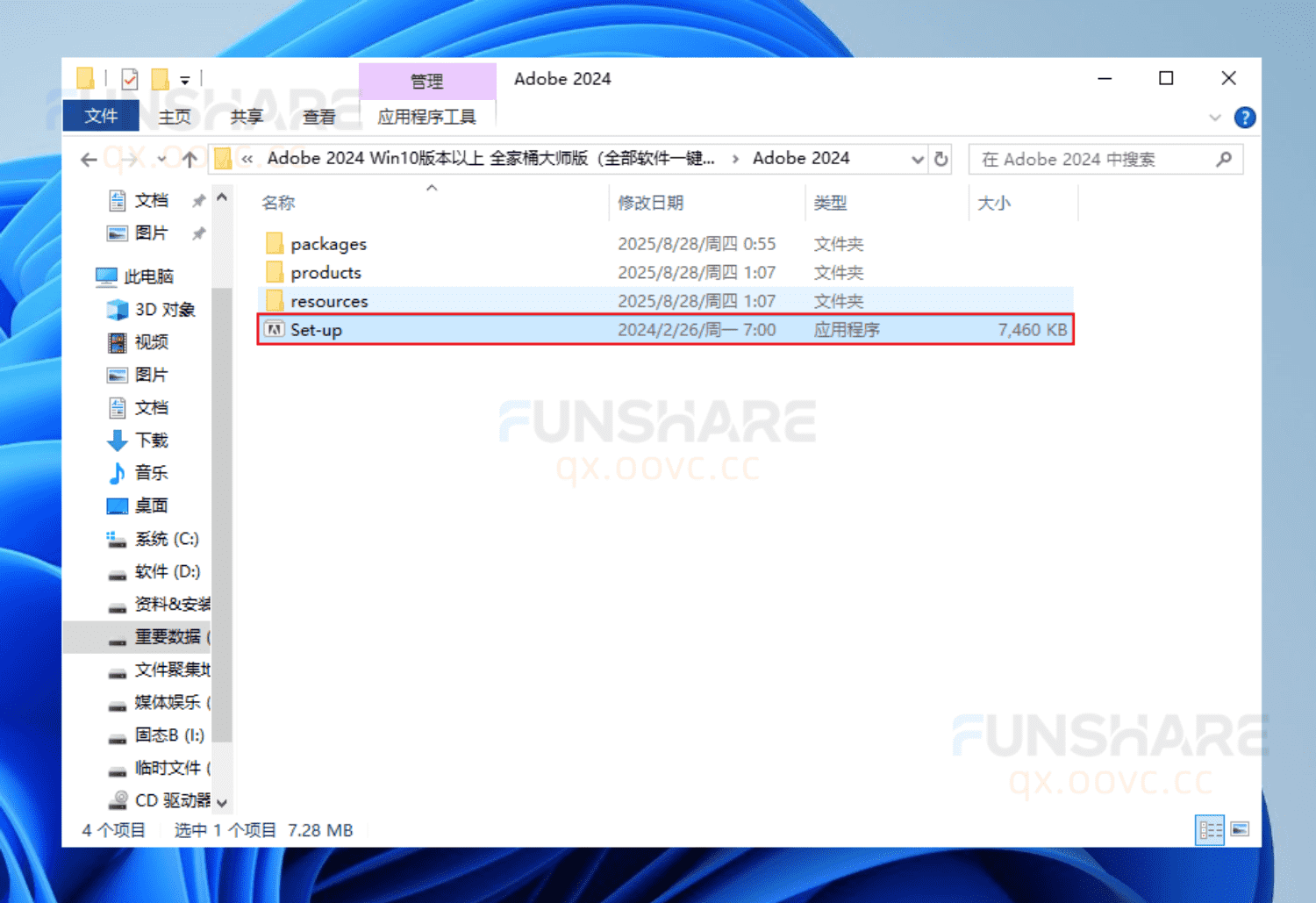Click the New Folder quick access icon

tap(161, 78)
